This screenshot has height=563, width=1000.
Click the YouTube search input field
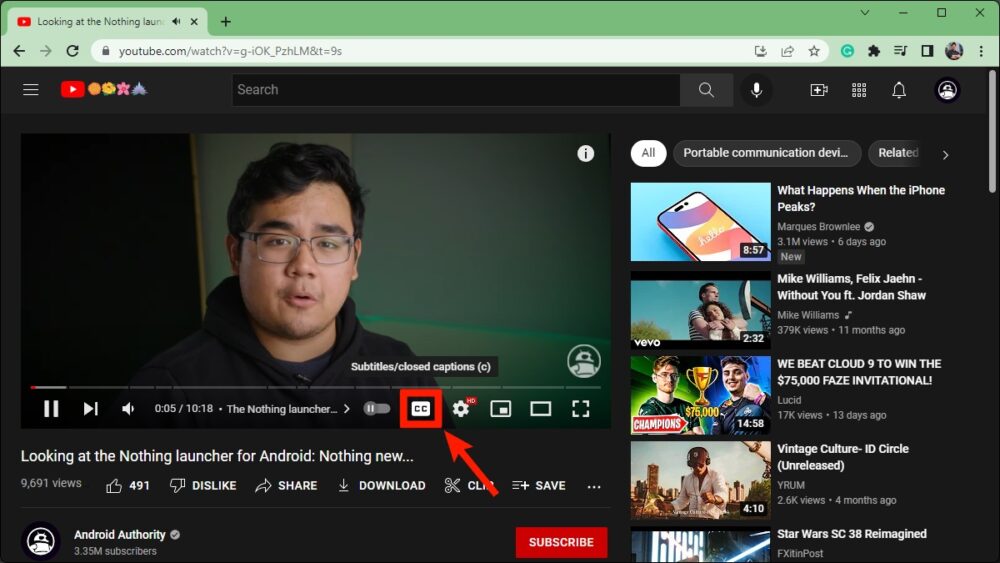click(x=456, y=90)
